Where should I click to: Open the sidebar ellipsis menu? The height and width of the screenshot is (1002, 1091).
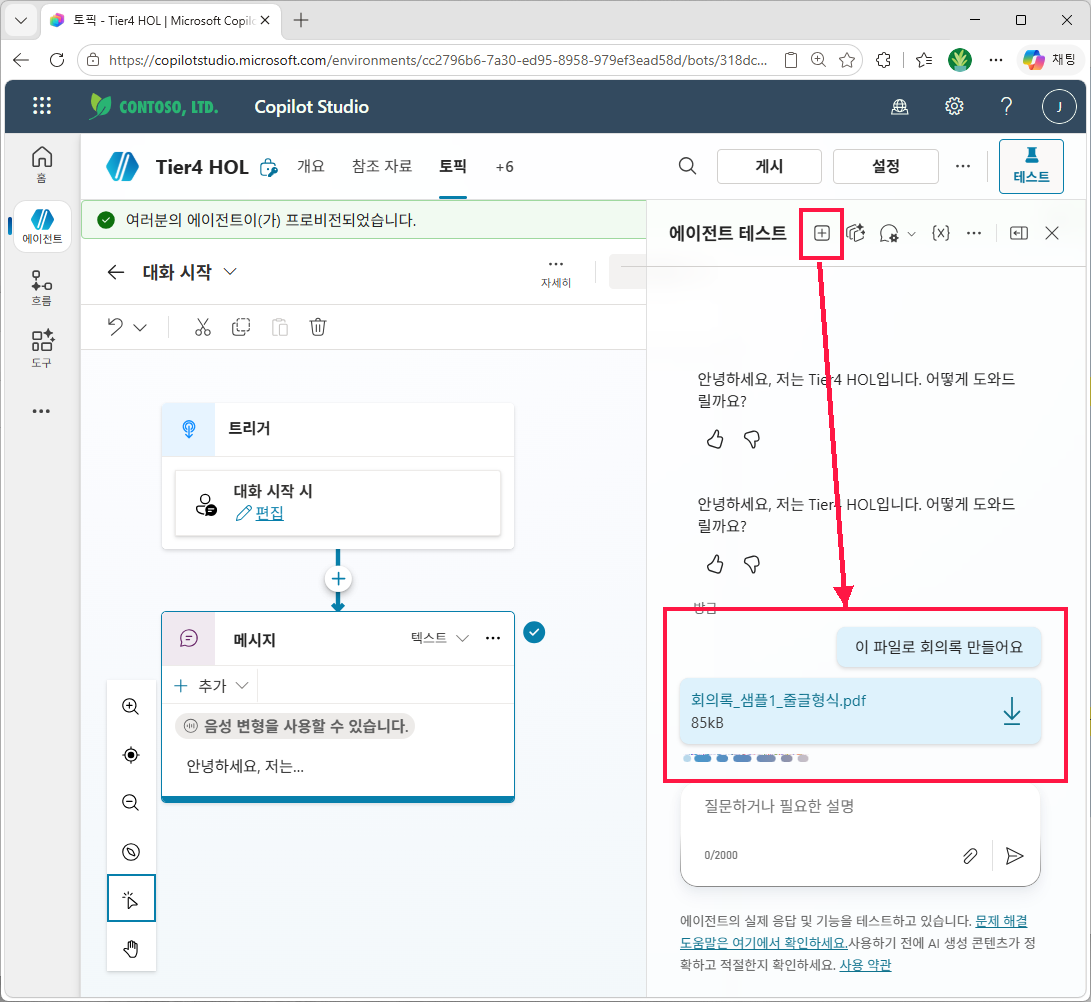(x=41, y=411)
